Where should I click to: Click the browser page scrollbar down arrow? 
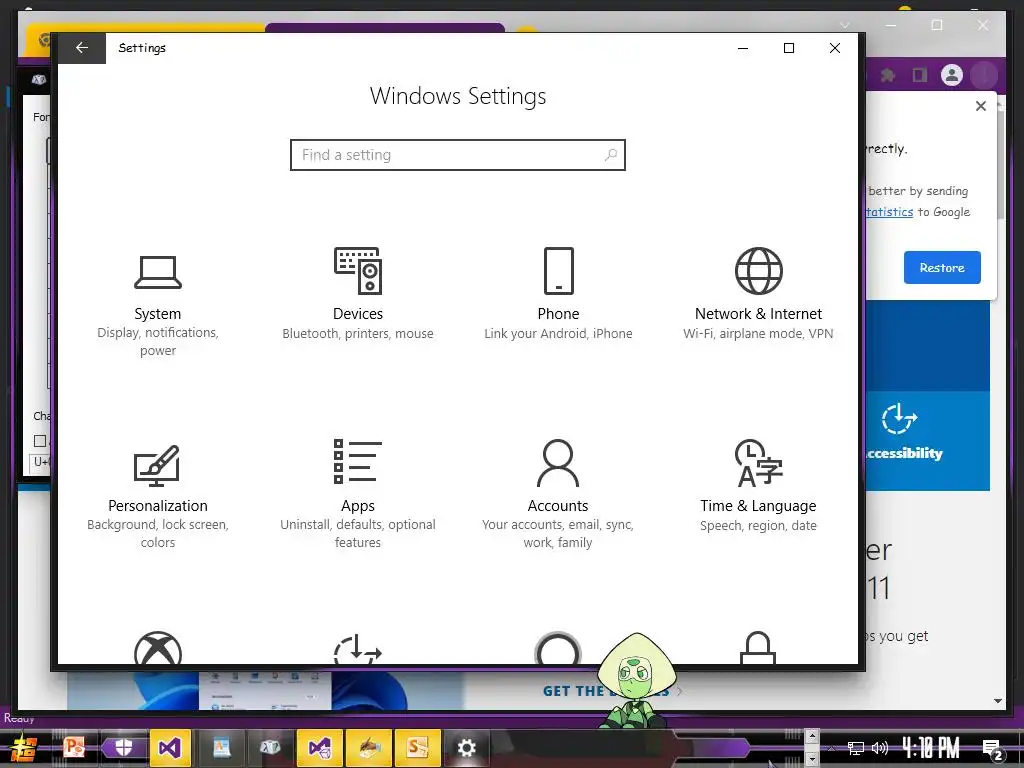point(998,701)
